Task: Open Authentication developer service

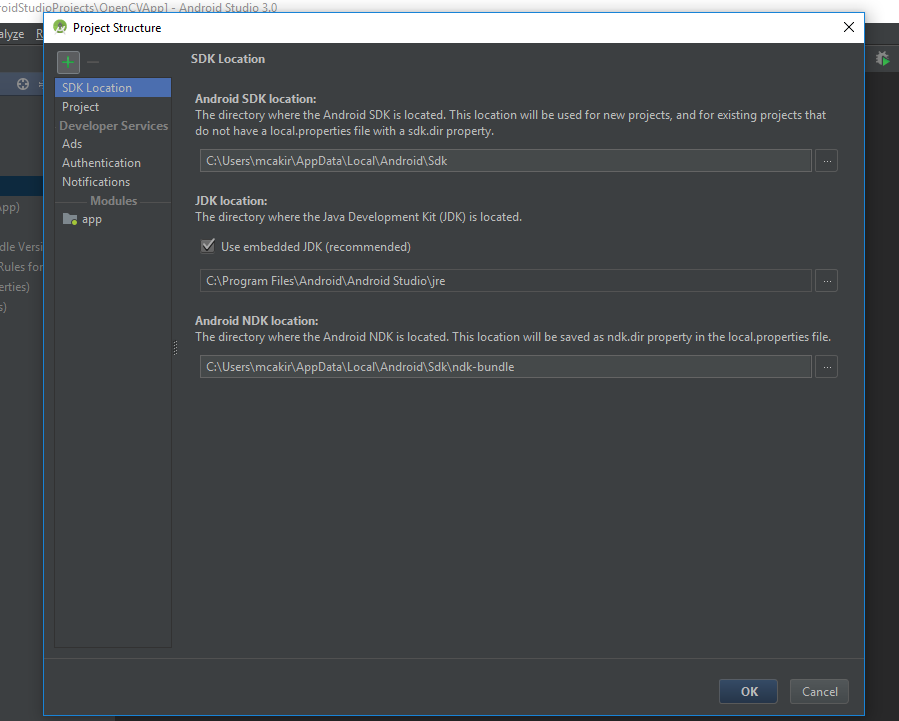Action: click(113, 163)
